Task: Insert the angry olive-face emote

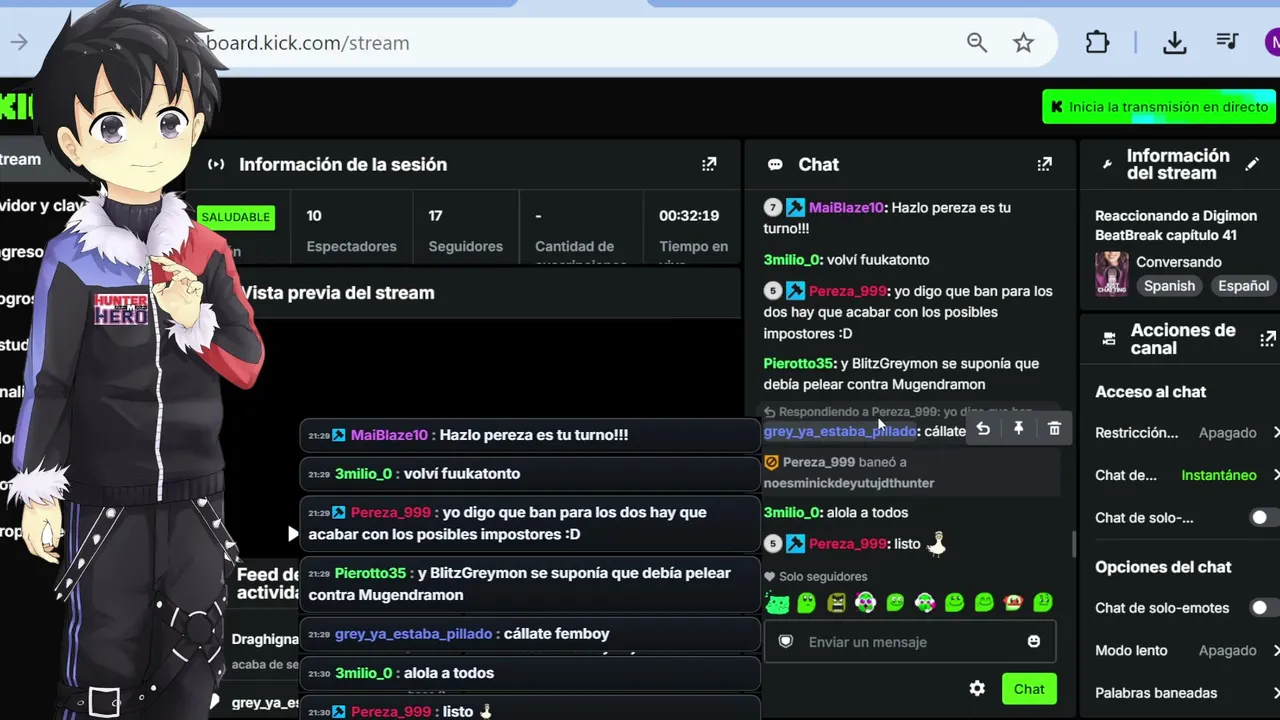Action: pos(836,602)
